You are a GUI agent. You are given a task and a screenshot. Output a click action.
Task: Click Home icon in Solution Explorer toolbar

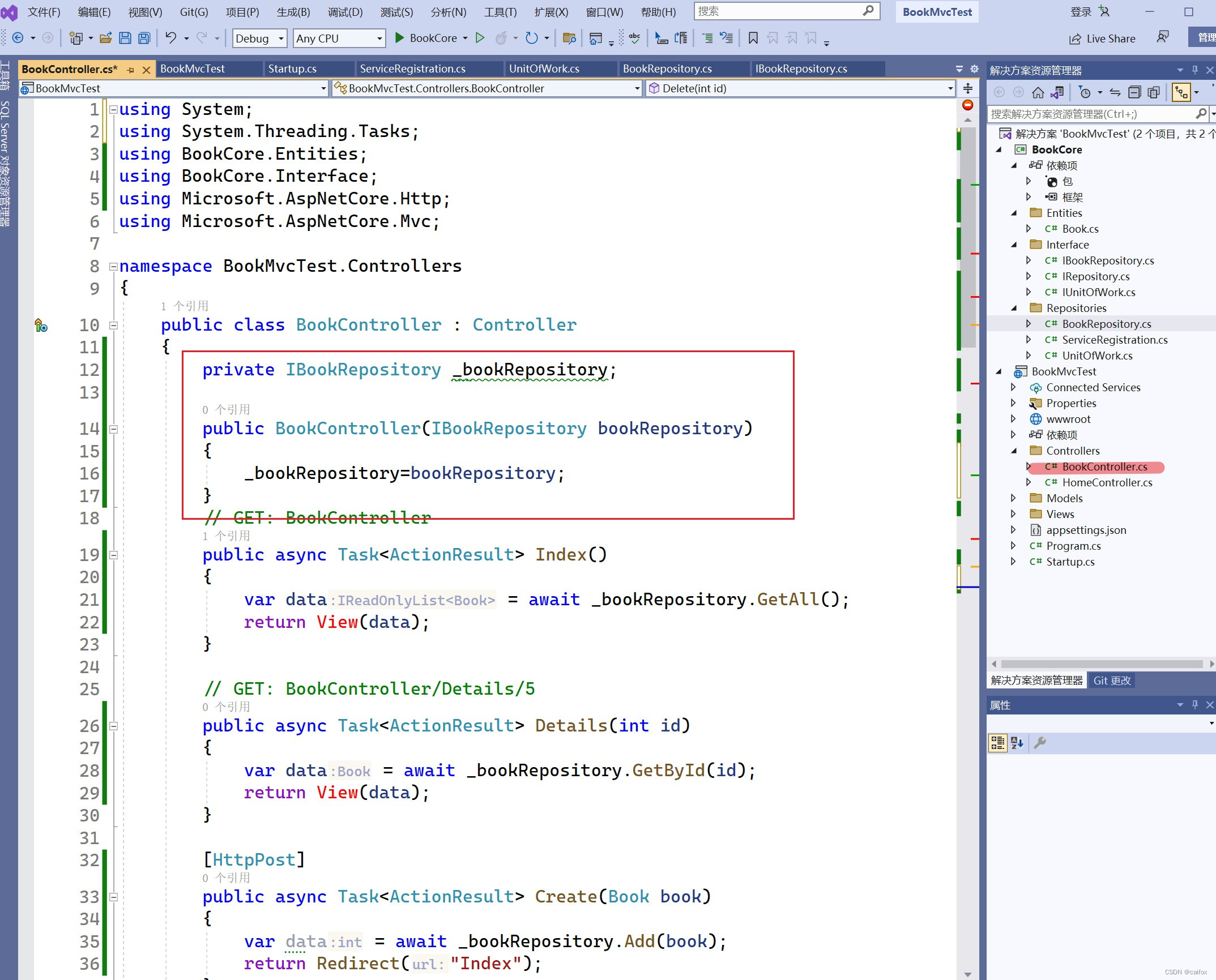(1038, 92)
